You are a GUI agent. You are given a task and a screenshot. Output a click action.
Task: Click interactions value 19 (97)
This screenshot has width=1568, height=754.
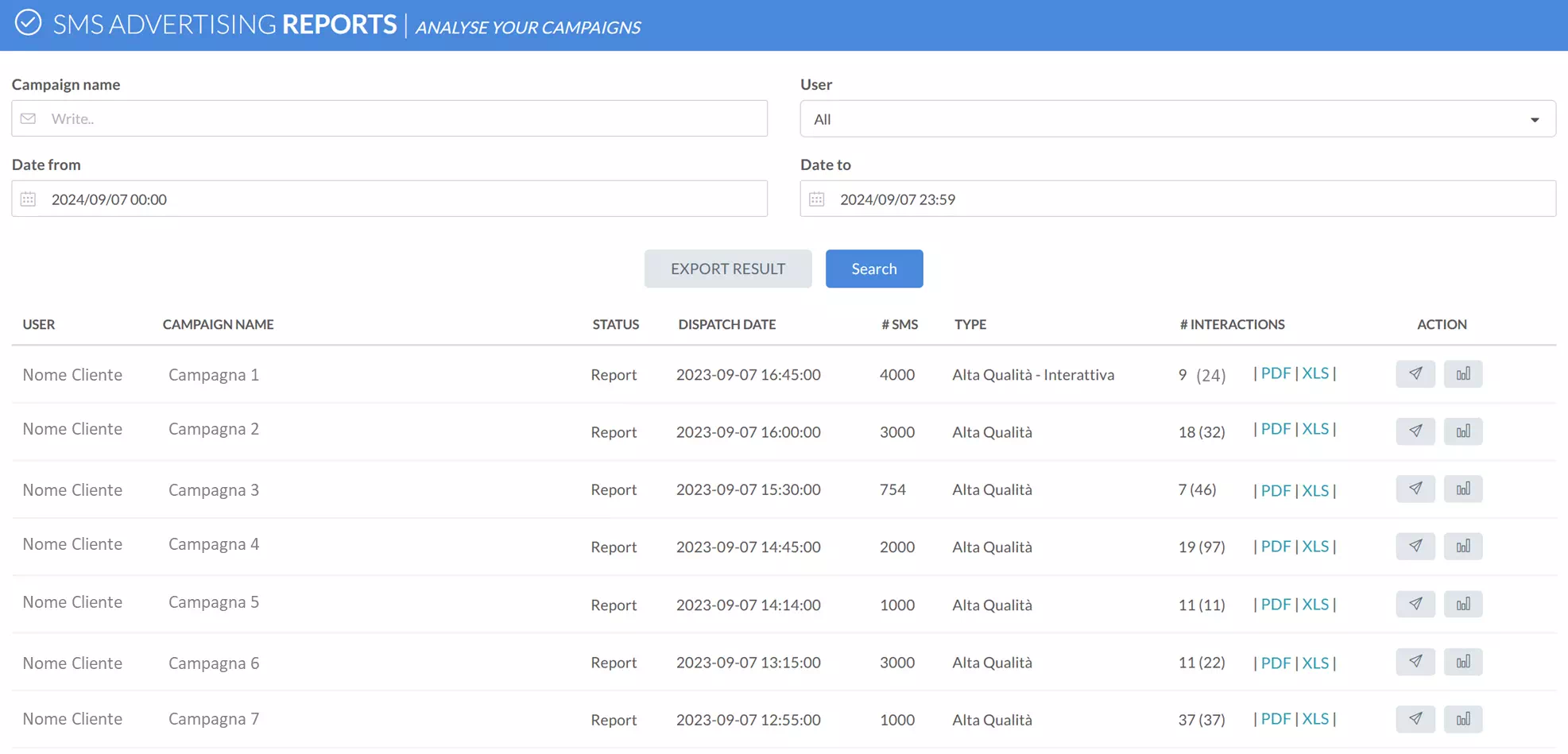click(1202, 547)
